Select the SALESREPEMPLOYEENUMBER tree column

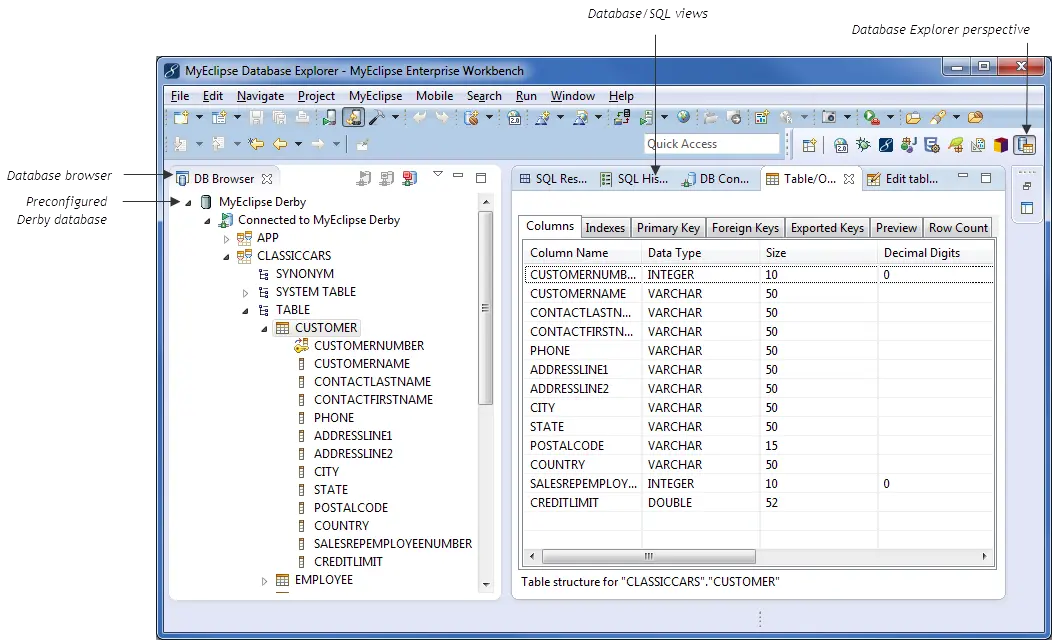point(393,544)
